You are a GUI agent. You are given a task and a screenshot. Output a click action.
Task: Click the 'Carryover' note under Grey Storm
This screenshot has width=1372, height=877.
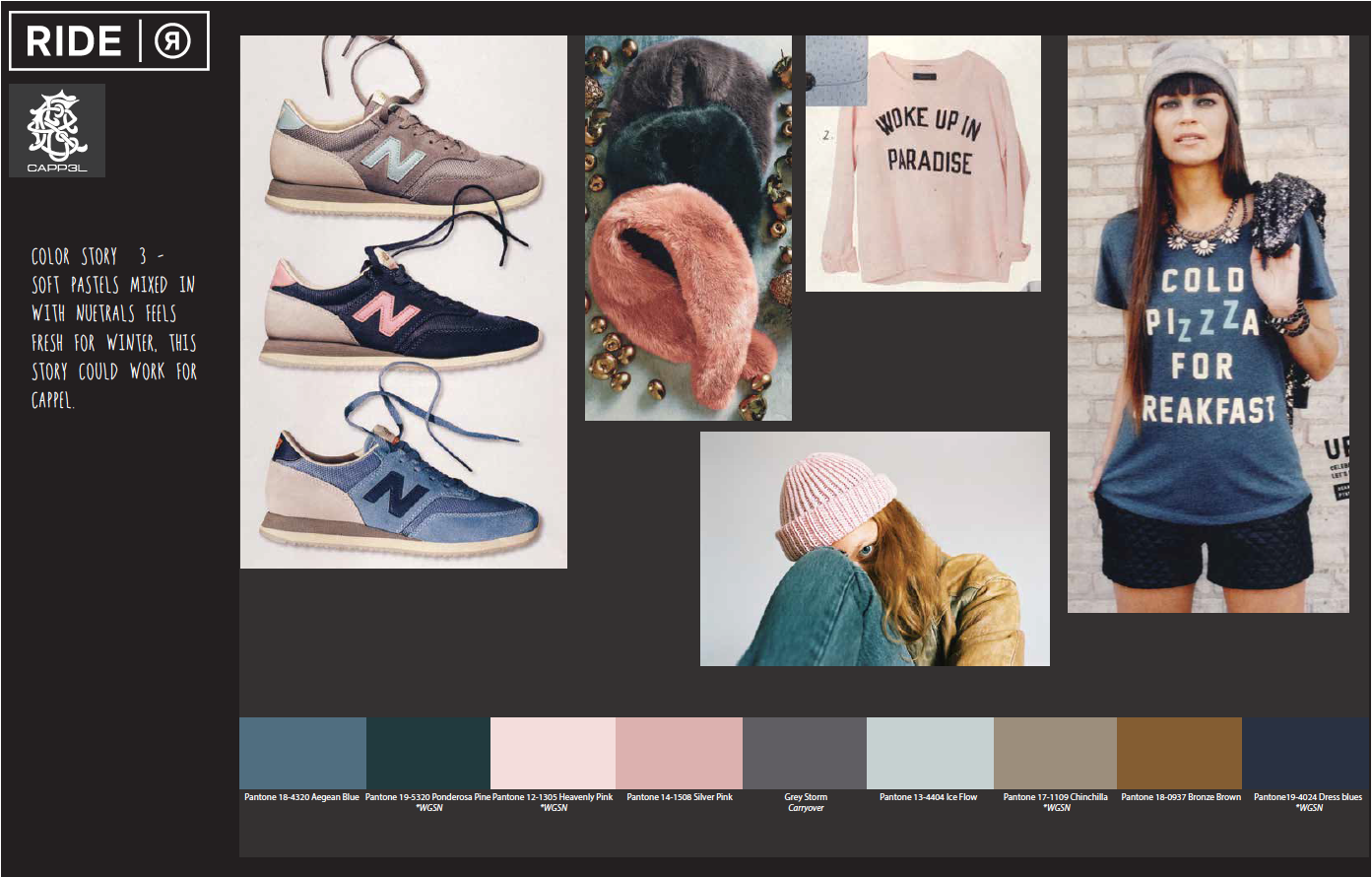(x=806, y=808)
